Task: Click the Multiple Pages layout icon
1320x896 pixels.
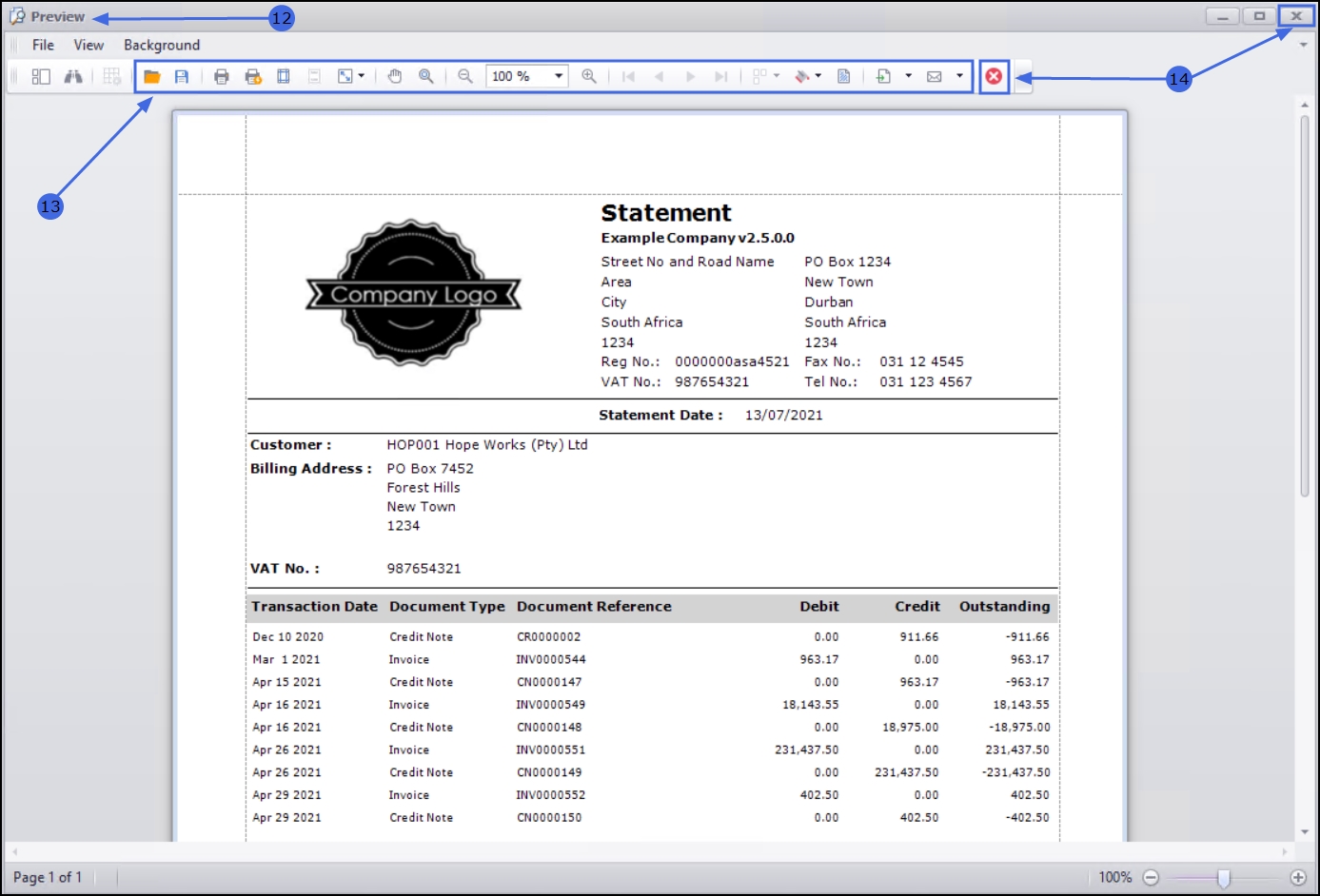Action: 759,76
